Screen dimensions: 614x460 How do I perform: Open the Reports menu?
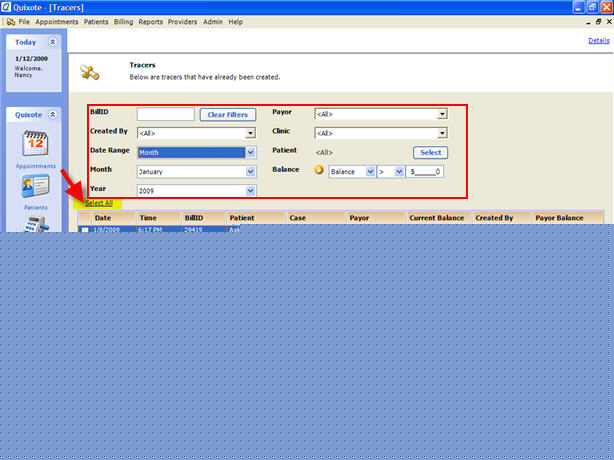[x=150, y=22]
